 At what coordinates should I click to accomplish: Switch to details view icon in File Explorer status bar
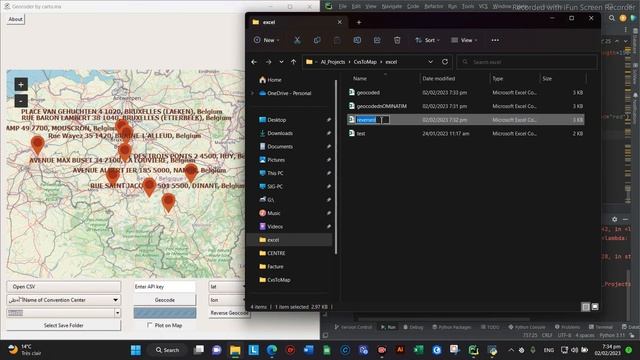586,307
